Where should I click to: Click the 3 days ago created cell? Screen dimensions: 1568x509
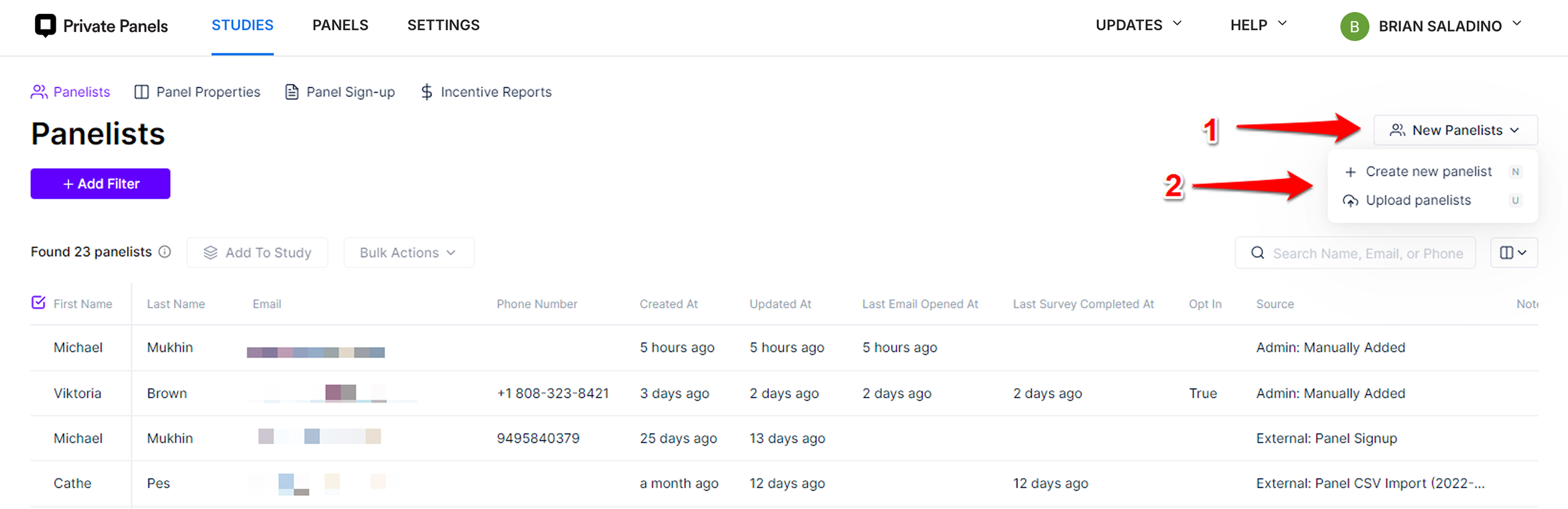point(674,393)
